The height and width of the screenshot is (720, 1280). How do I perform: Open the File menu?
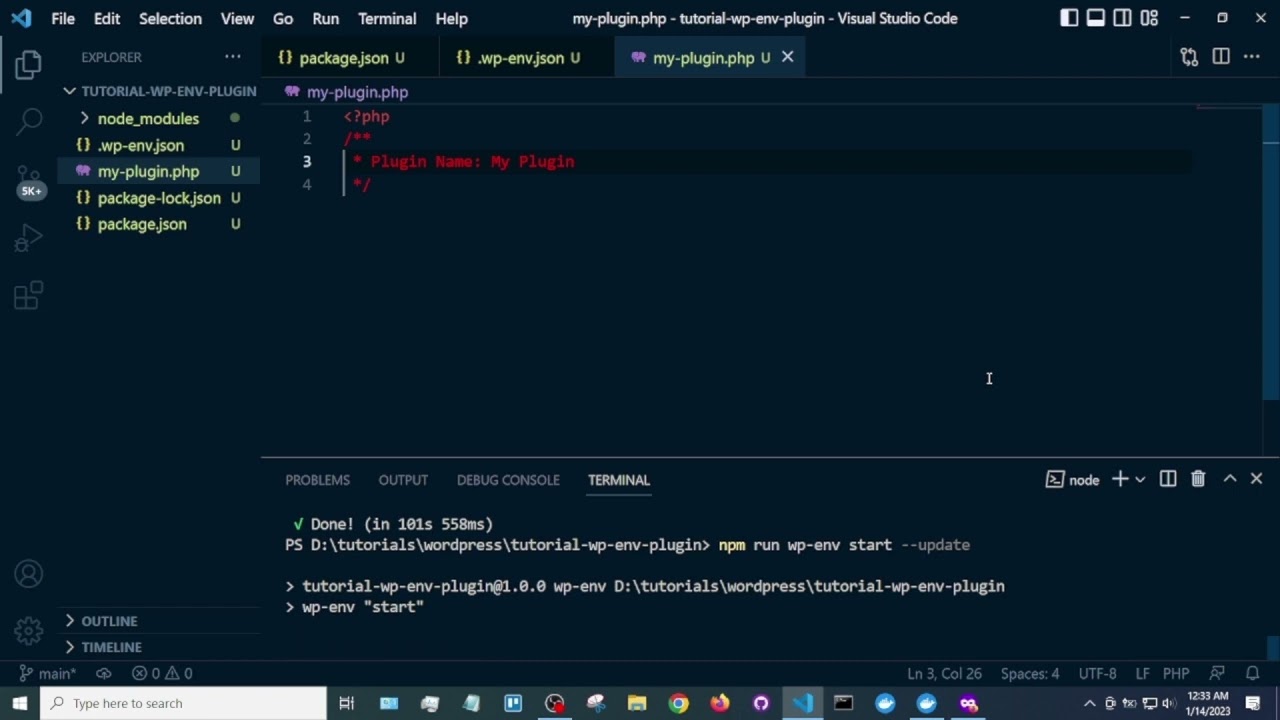pyautogui.click(x=63, y=18)
